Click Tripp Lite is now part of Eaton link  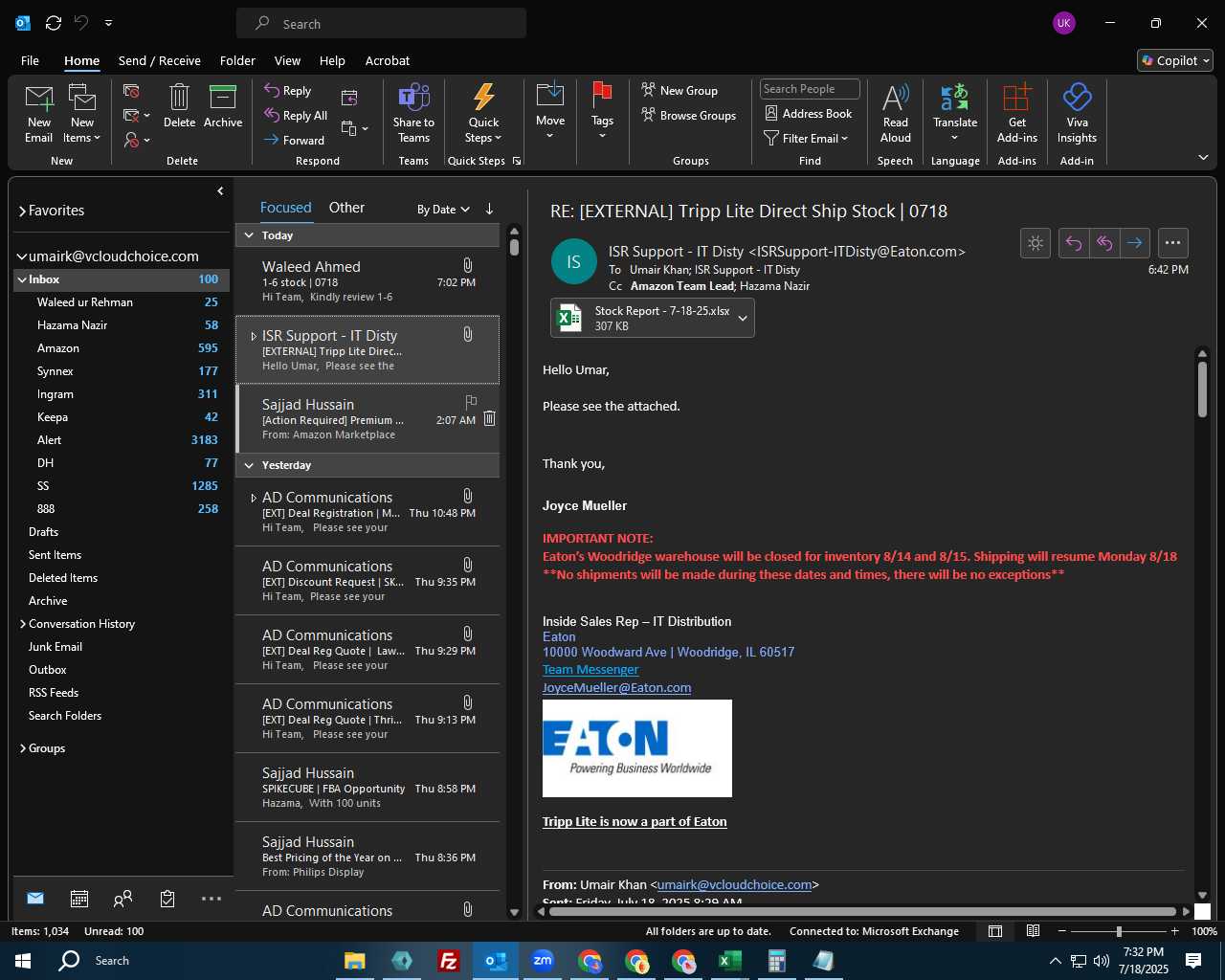(x=635, y=822)
